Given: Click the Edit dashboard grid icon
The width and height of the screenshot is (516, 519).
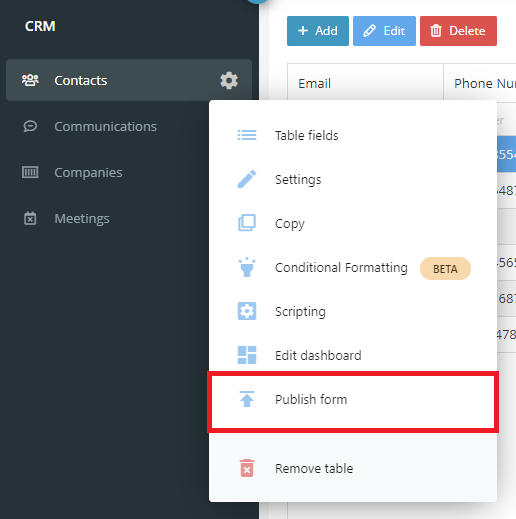Looking at the screenshot, I should (247, 355).
